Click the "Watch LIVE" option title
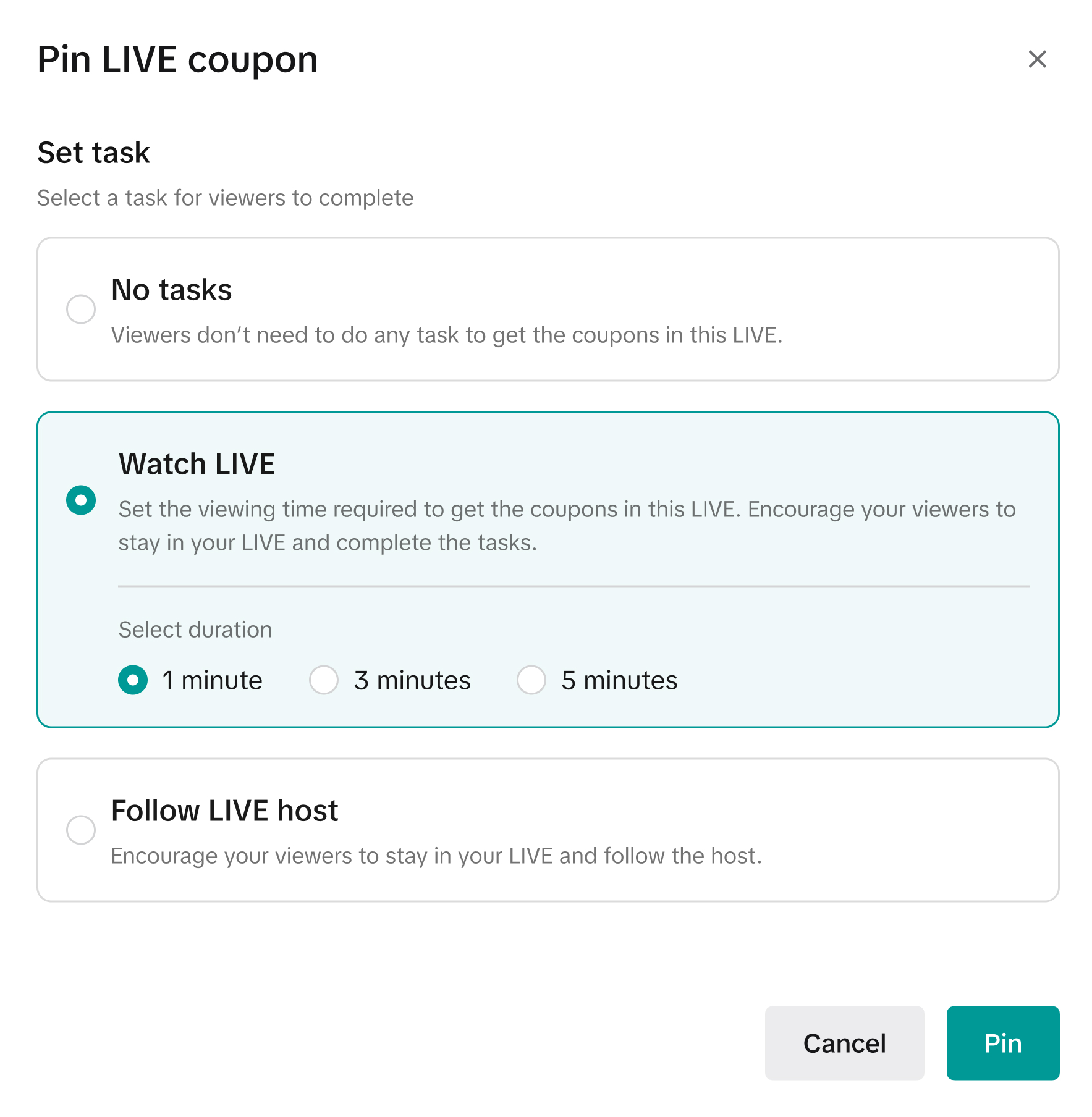Image resolution: width=1092 pixels, height=1117 pixels. point(197,464)
